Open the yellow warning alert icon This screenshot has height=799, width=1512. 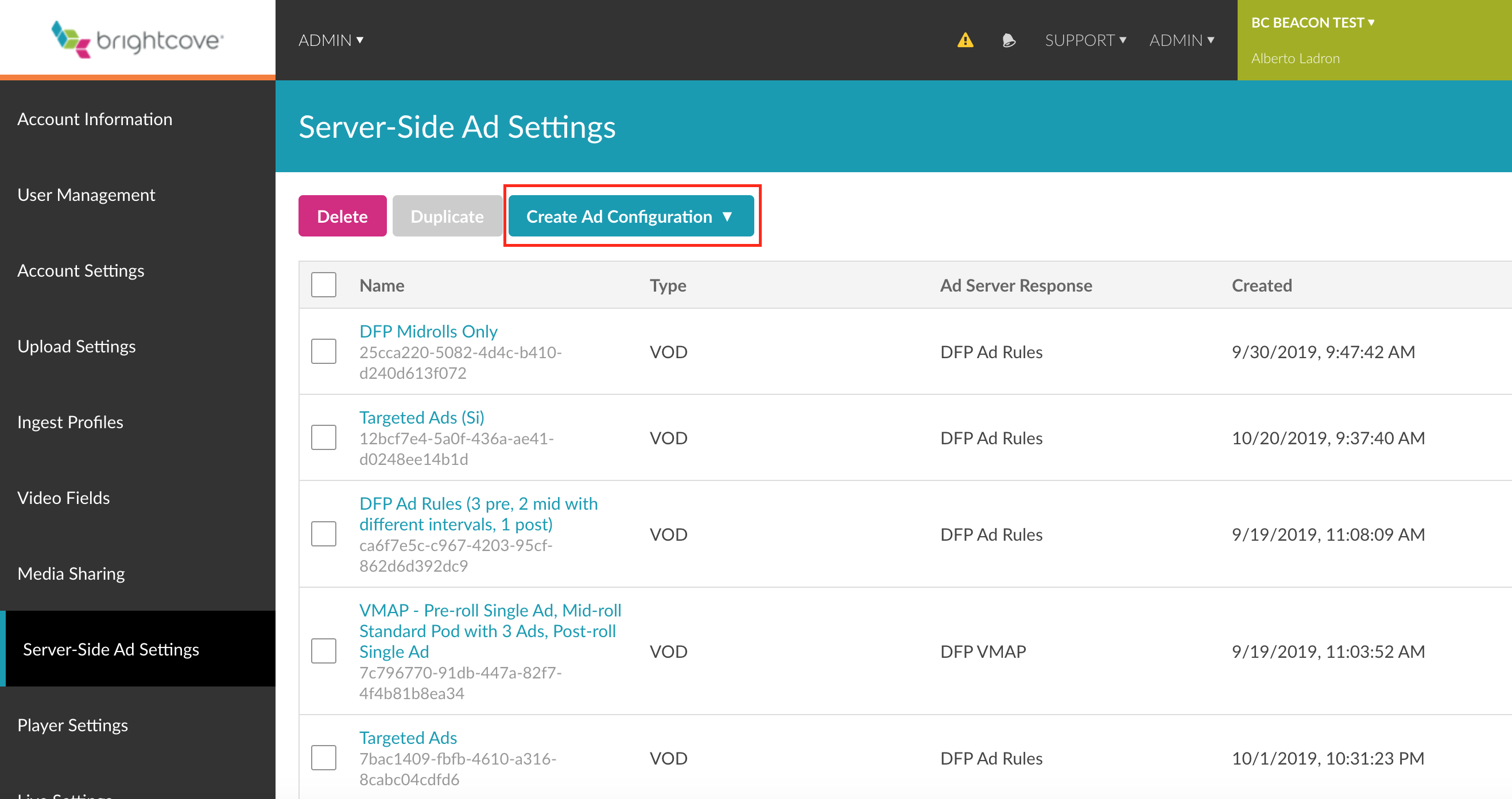[x=965, y=40]
